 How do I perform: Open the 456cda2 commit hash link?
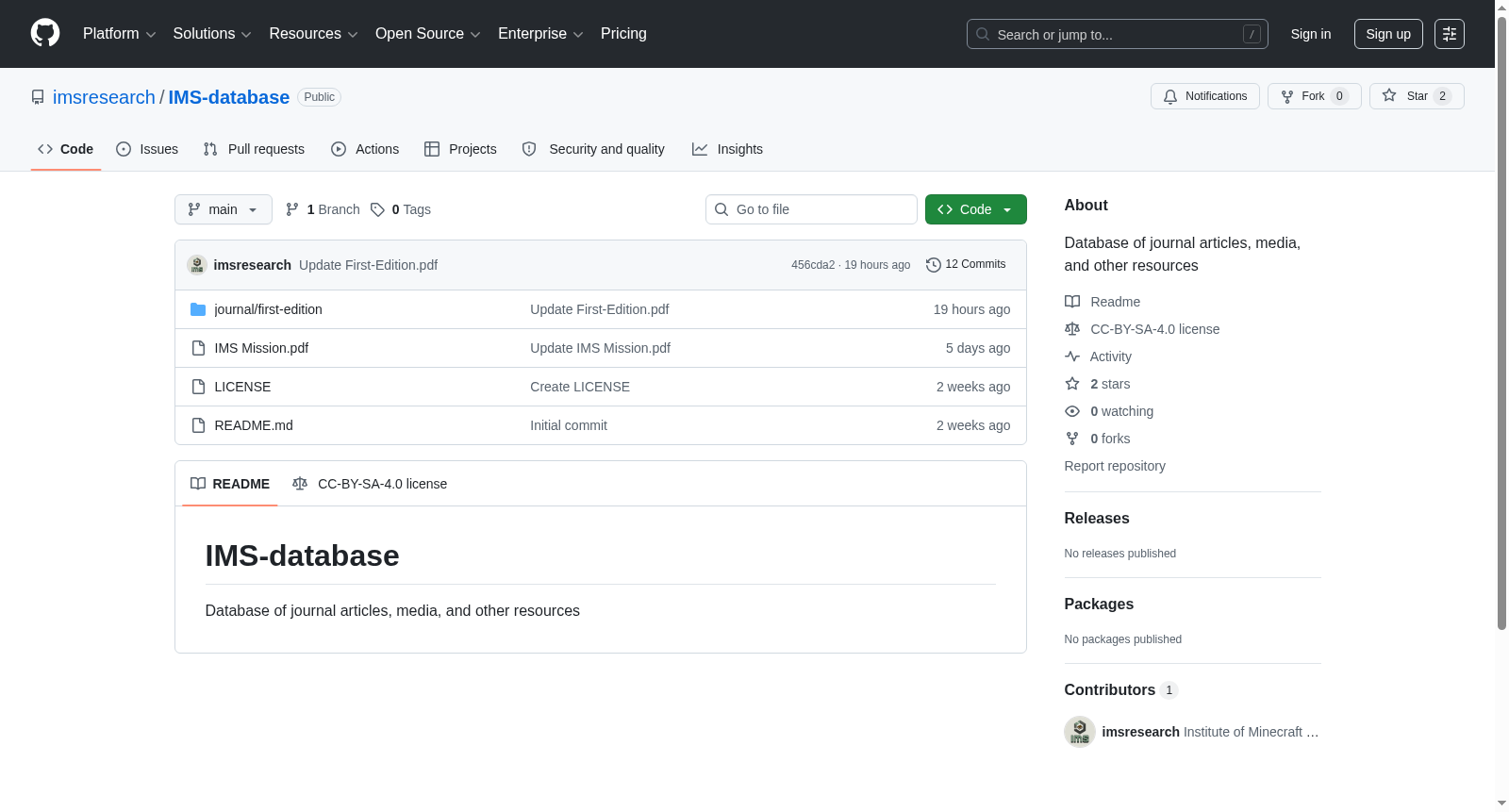coord(813,265)
